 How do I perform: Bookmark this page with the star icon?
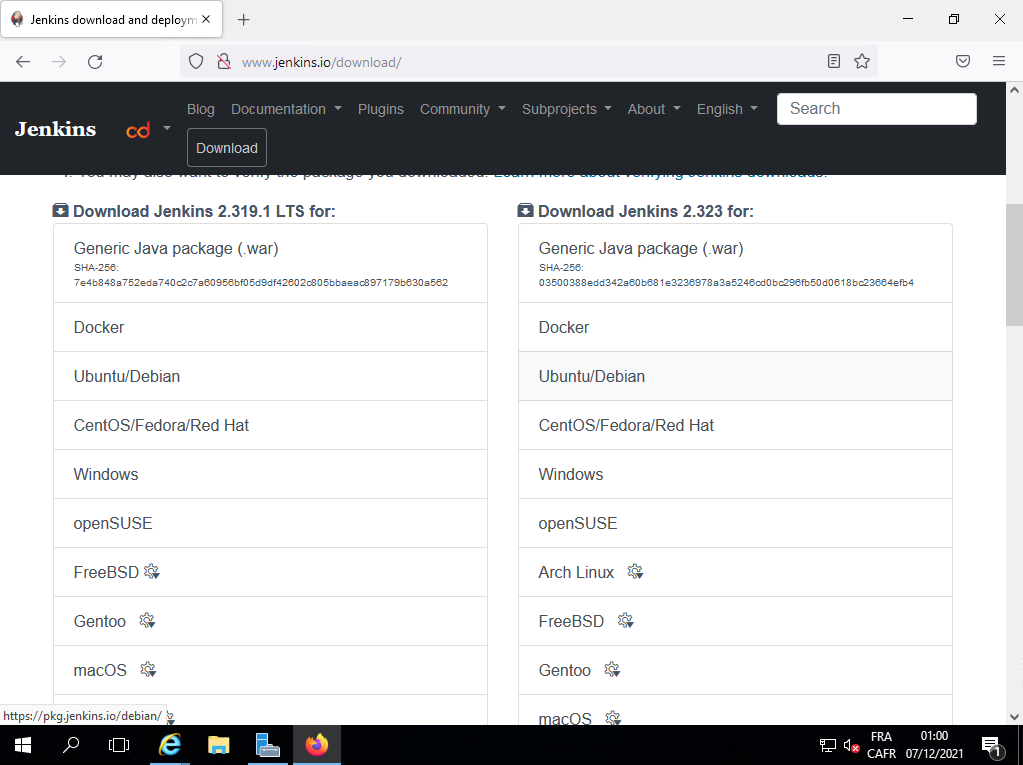tap(862, 62)
